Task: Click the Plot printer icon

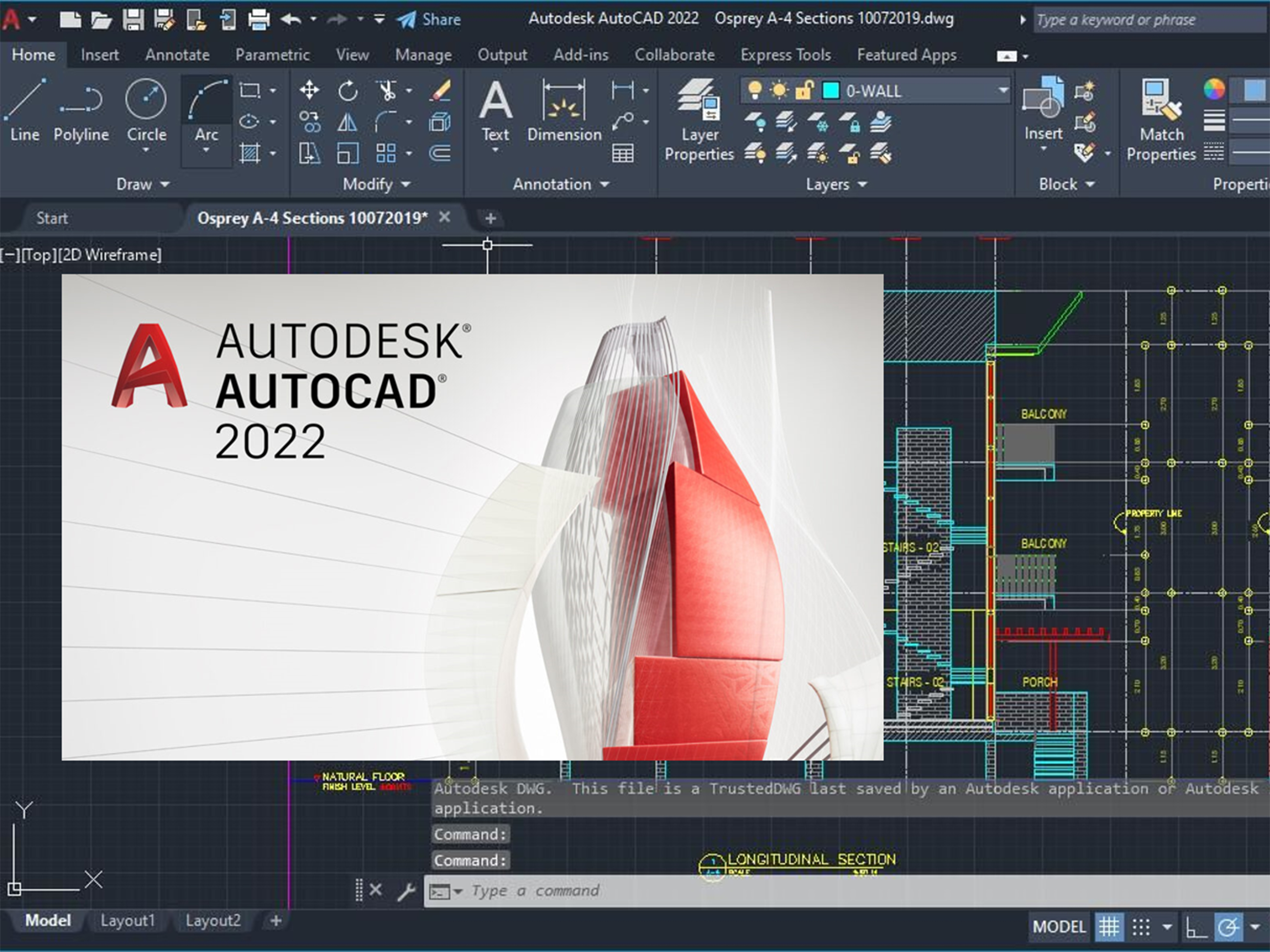Action: tap(258, 20)
